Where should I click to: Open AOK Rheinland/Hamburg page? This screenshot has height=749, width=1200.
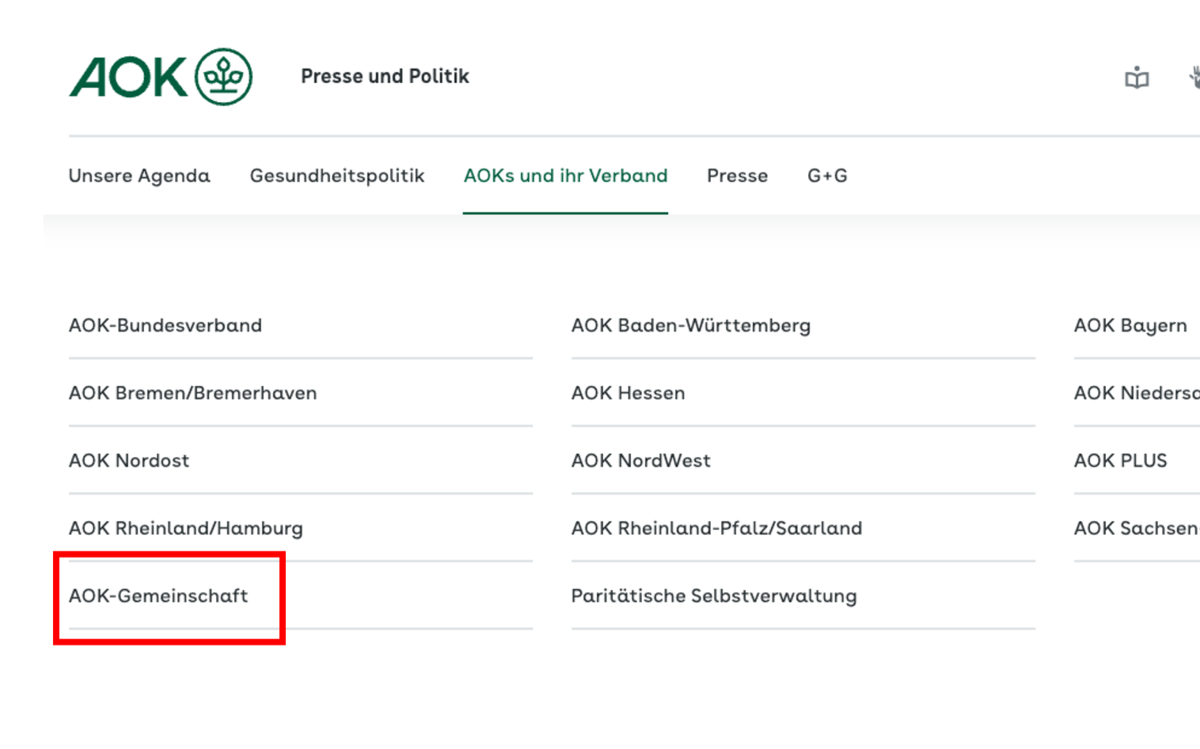click(x=186, y=528)
